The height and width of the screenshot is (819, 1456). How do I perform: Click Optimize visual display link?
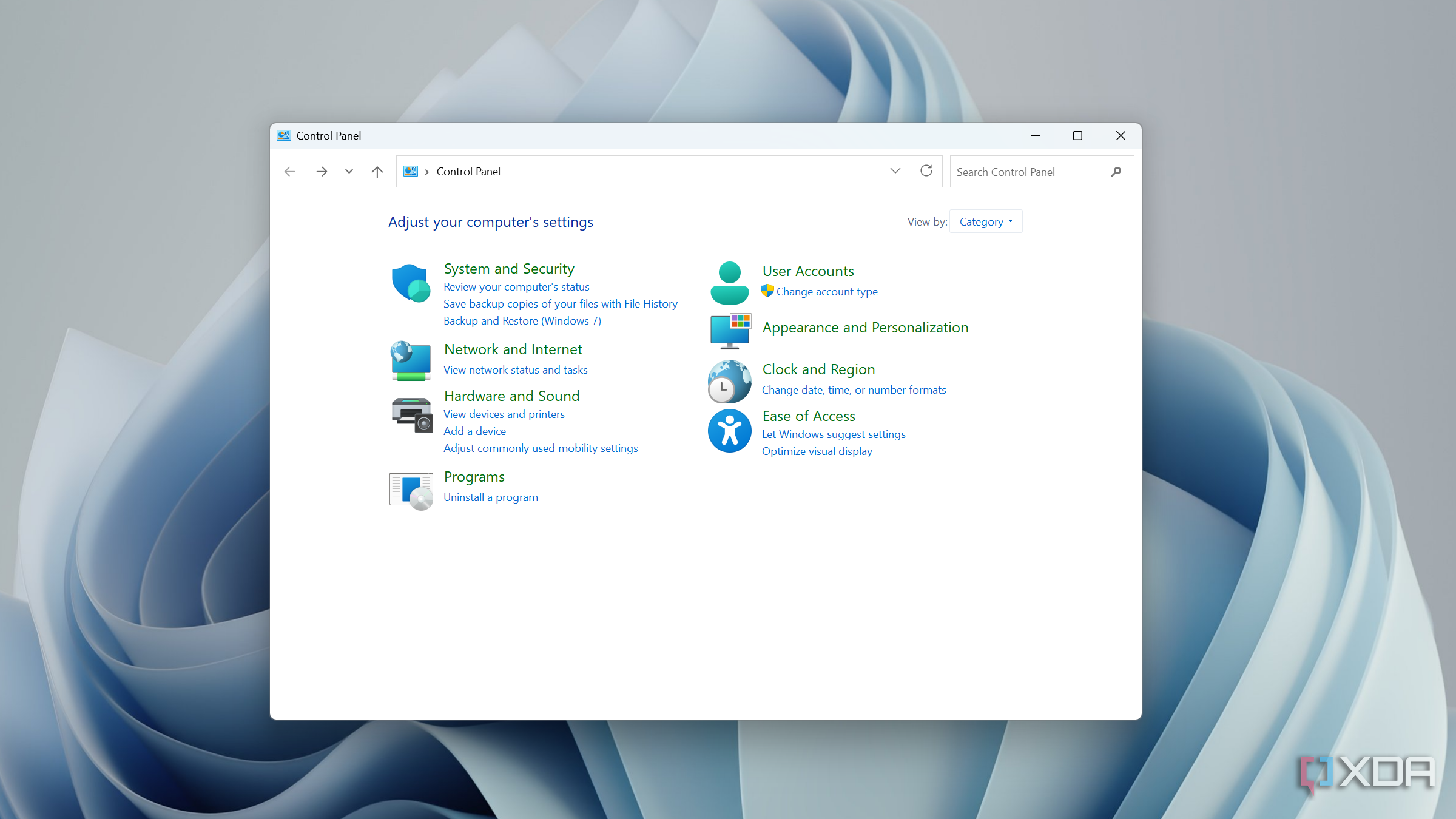[x=817, y=451]
